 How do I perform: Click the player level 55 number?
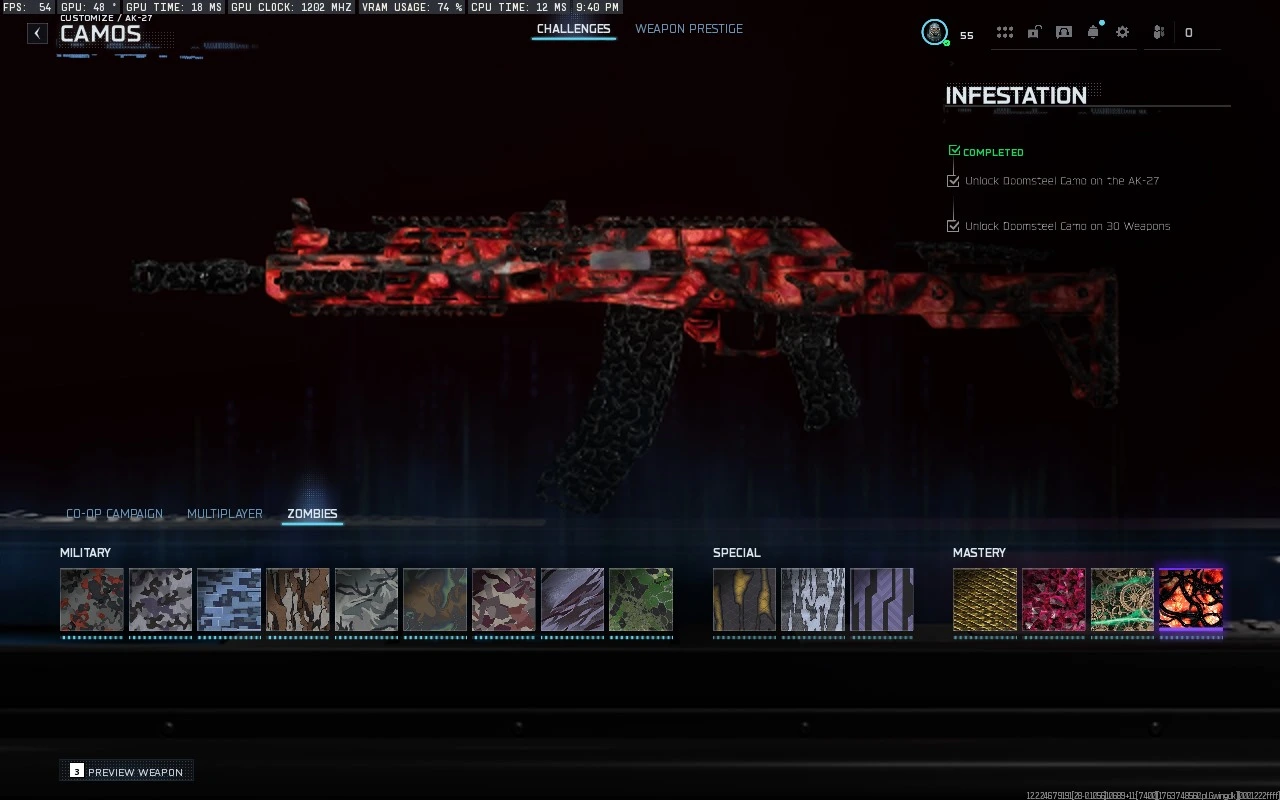967,35
